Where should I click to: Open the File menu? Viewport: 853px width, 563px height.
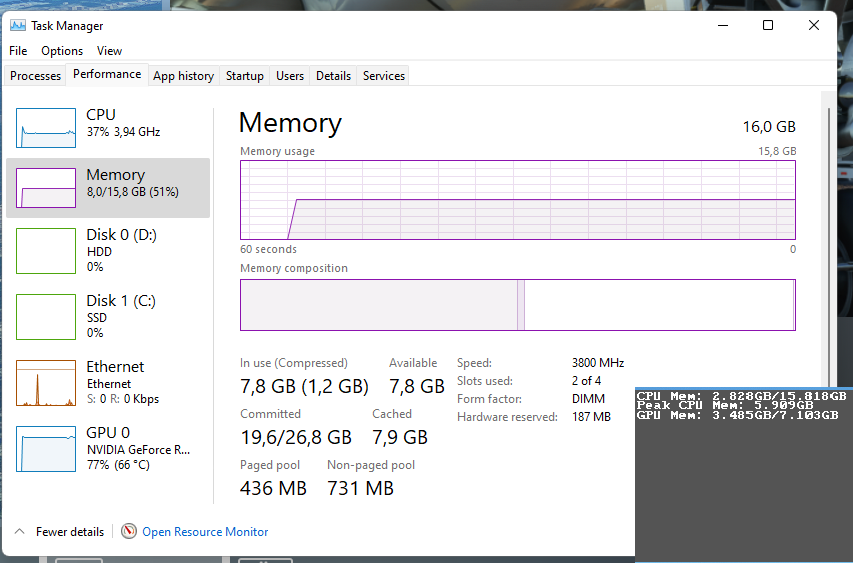click(18, 51)
